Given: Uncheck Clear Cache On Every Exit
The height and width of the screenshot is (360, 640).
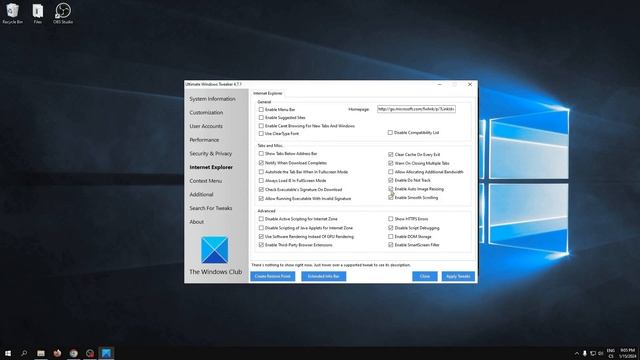Looking at the screenshot, I should point(391,154).
